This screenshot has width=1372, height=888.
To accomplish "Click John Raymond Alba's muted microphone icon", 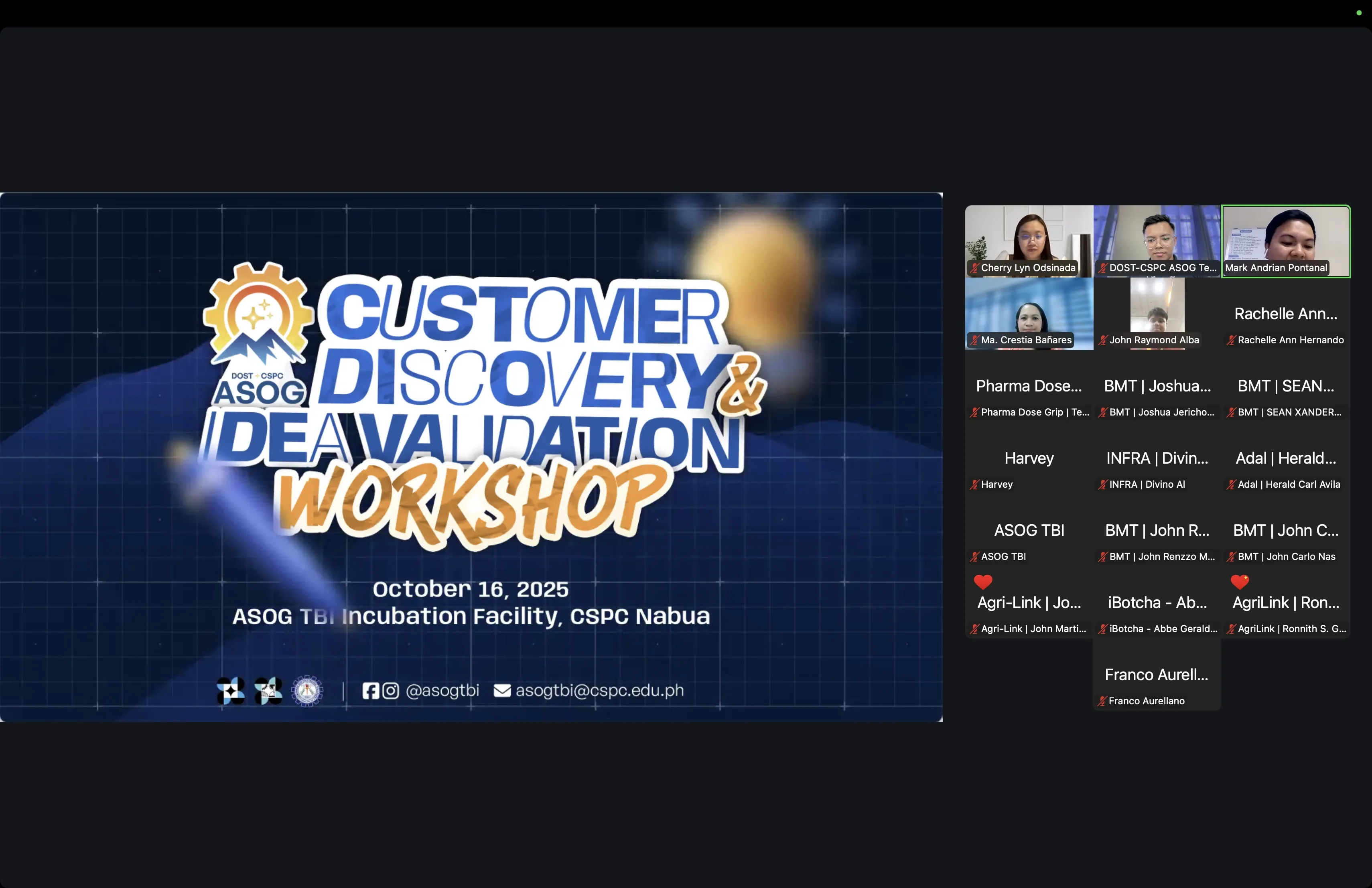I will 1103,340.
